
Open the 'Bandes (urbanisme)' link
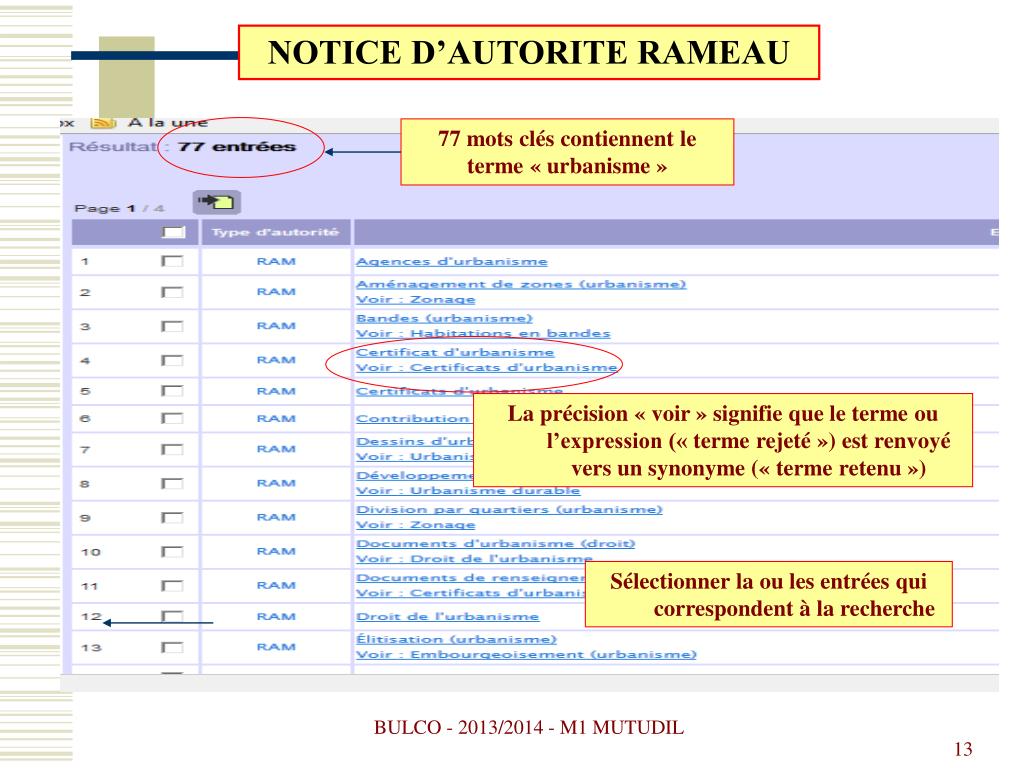coord(445,318)
